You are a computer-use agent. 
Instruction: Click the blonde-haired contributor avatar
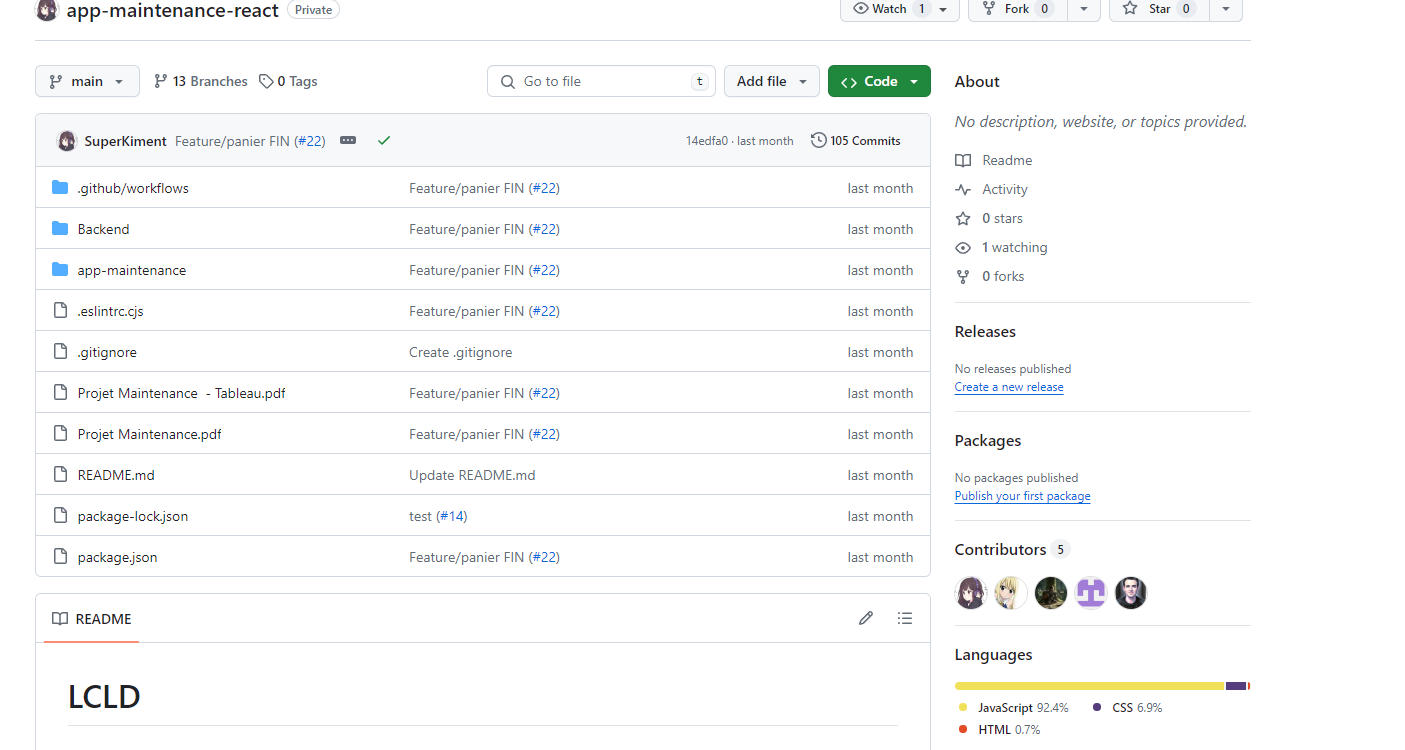[x=1011, y=593]
